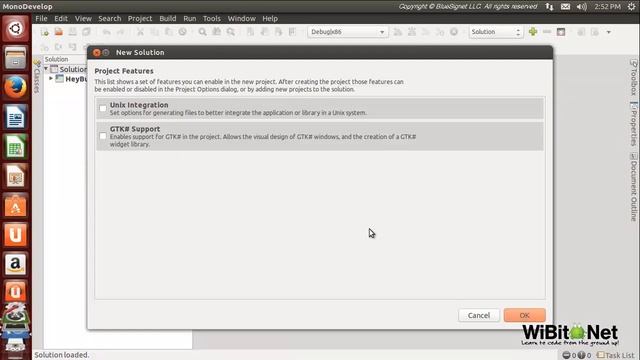Expand the HeyBu project tree node

pyautogui.click(x=51, y=78)
